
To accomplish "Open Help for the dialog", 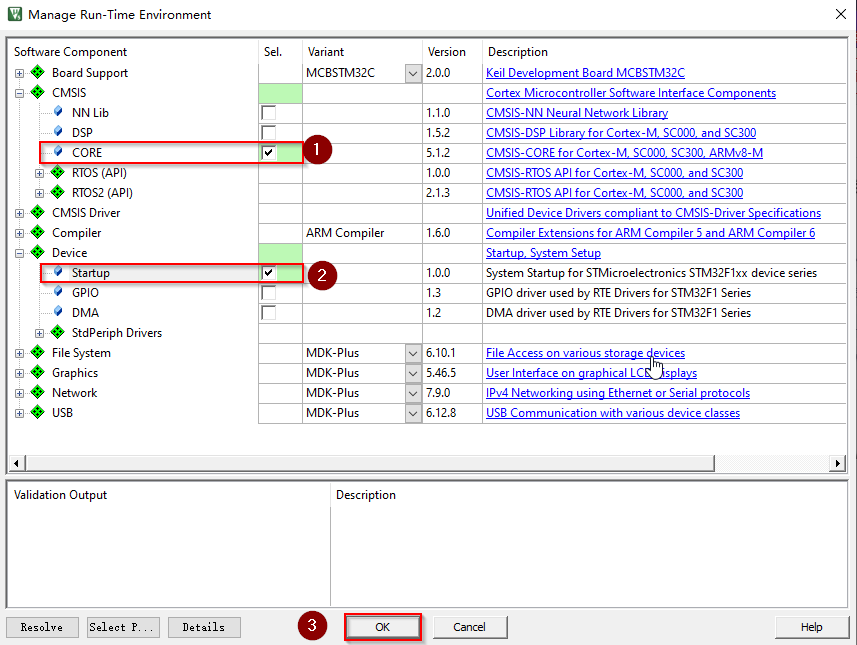I will click(x=812, y=627).
